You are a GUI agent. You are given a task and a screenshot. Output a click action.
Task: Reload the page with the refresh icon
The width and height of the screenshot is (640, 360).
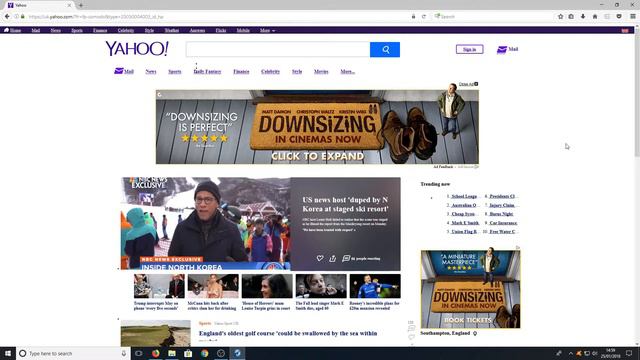tap(424, 17)
